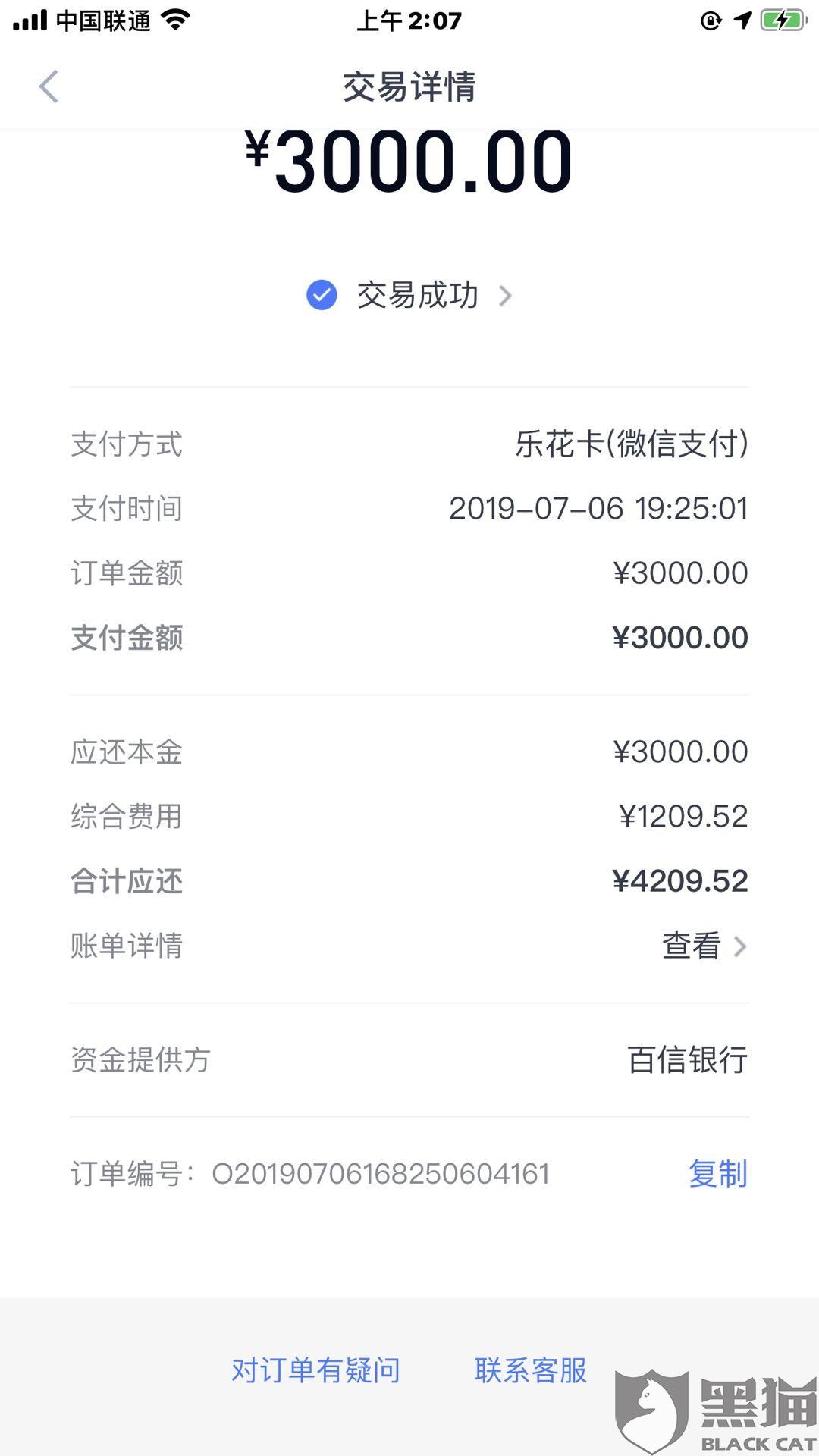Tap the rotation lock status icon
819x1456 pixels.
711,20
